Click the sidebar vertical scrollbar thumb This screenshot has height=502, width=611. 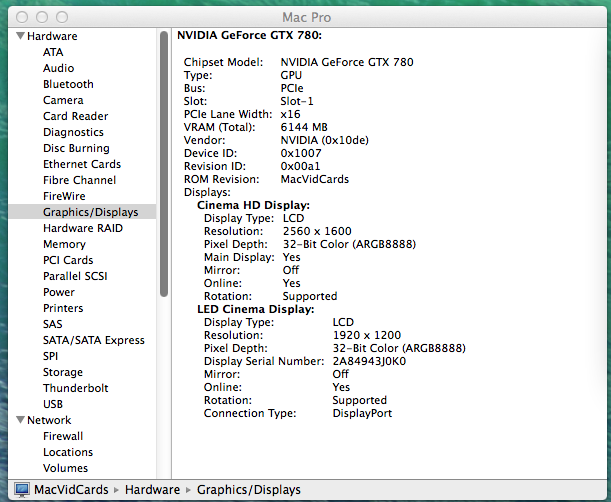coord(164,164)
